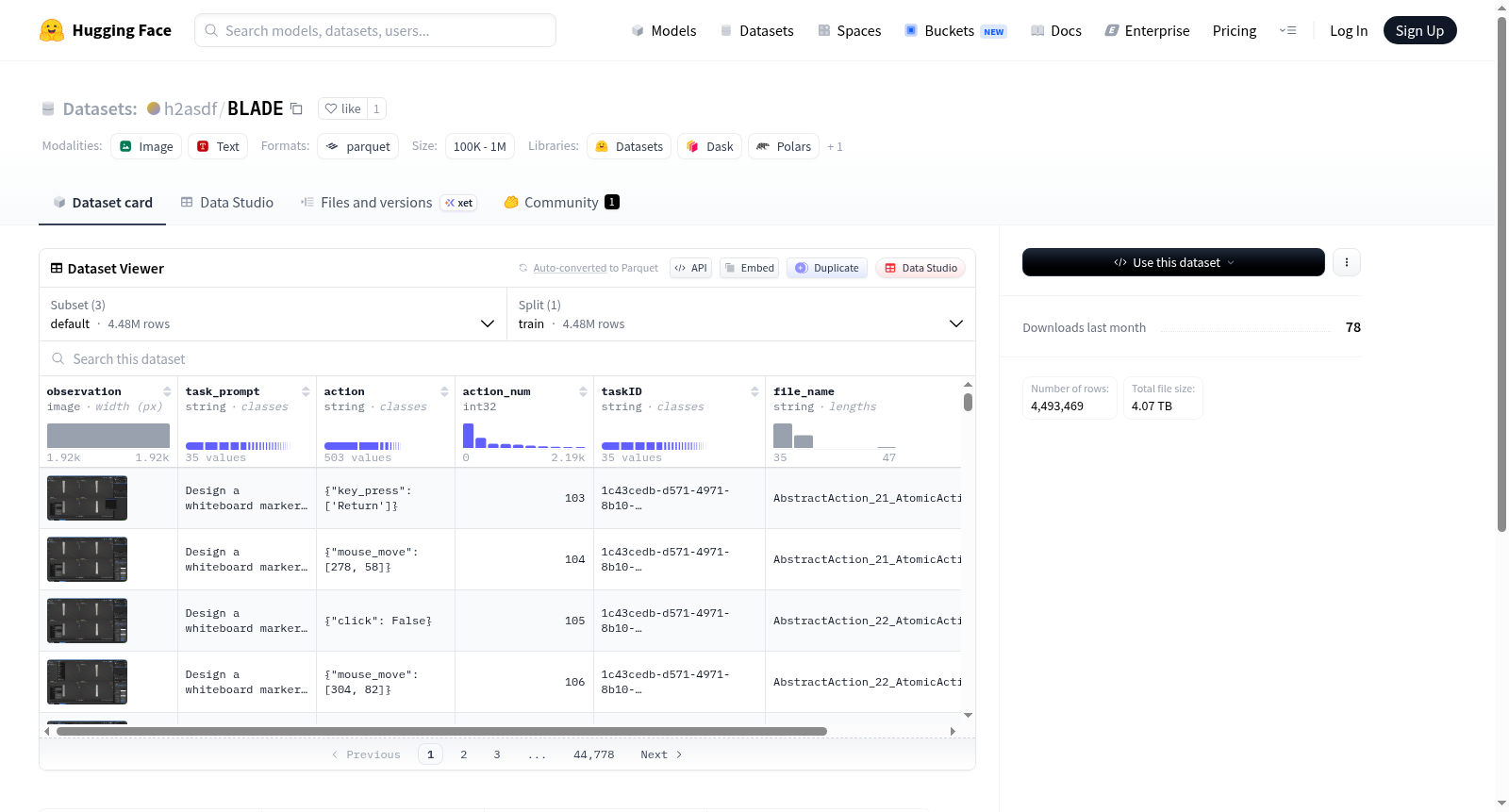Go to page 2 of results

tap(464, 754)
